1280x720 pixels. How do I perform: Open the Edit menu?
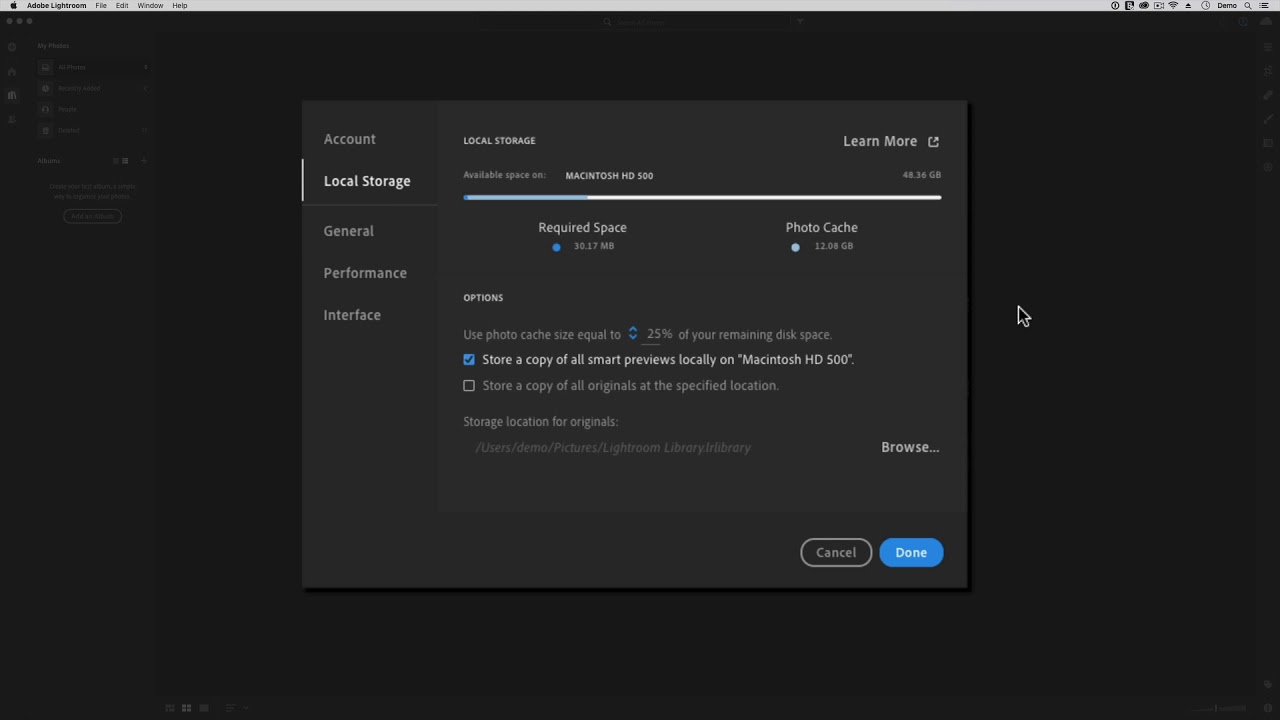point(122,6)
